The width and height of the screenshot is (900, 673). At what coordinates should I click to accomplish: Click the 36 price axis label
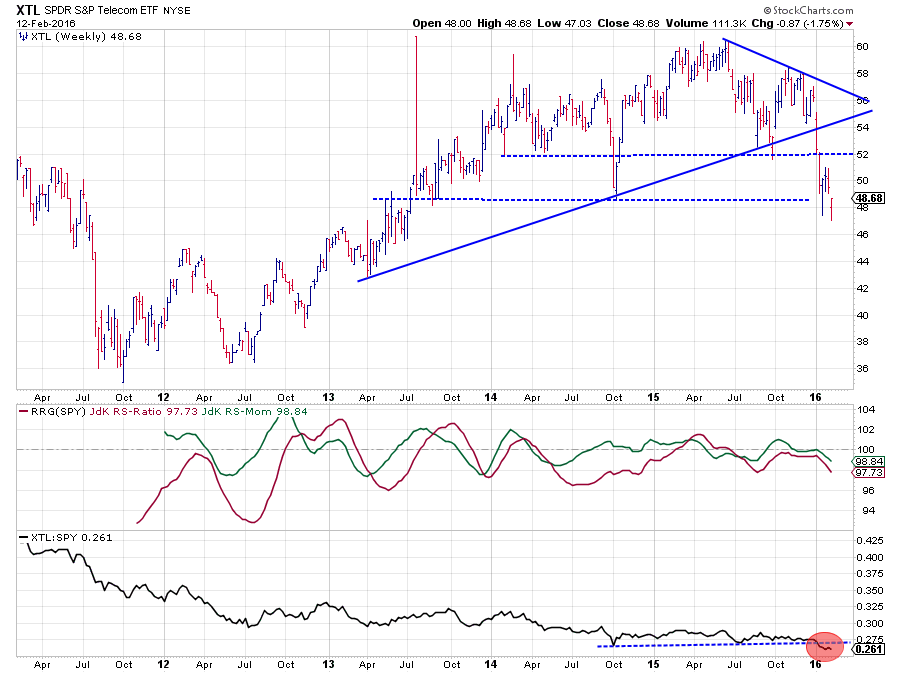tap(862, 369)
